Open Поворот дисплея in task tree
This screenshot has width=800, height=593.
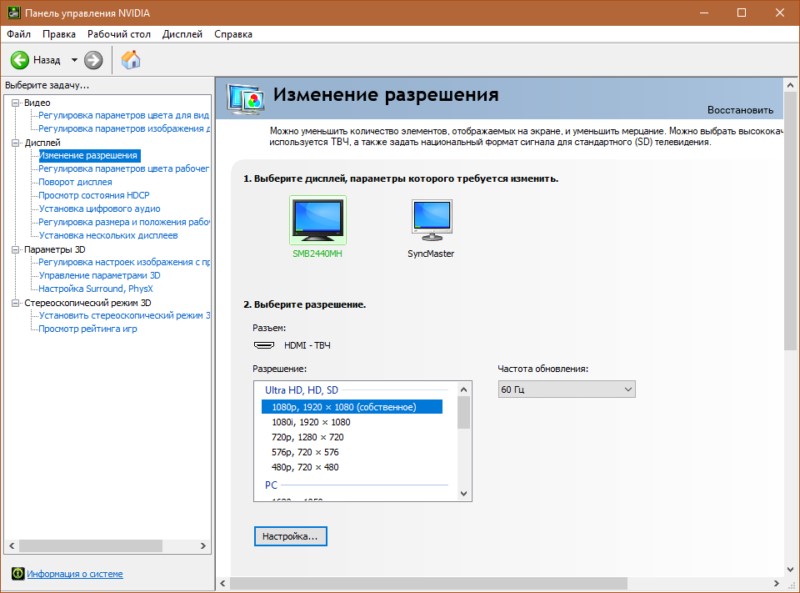75,183
